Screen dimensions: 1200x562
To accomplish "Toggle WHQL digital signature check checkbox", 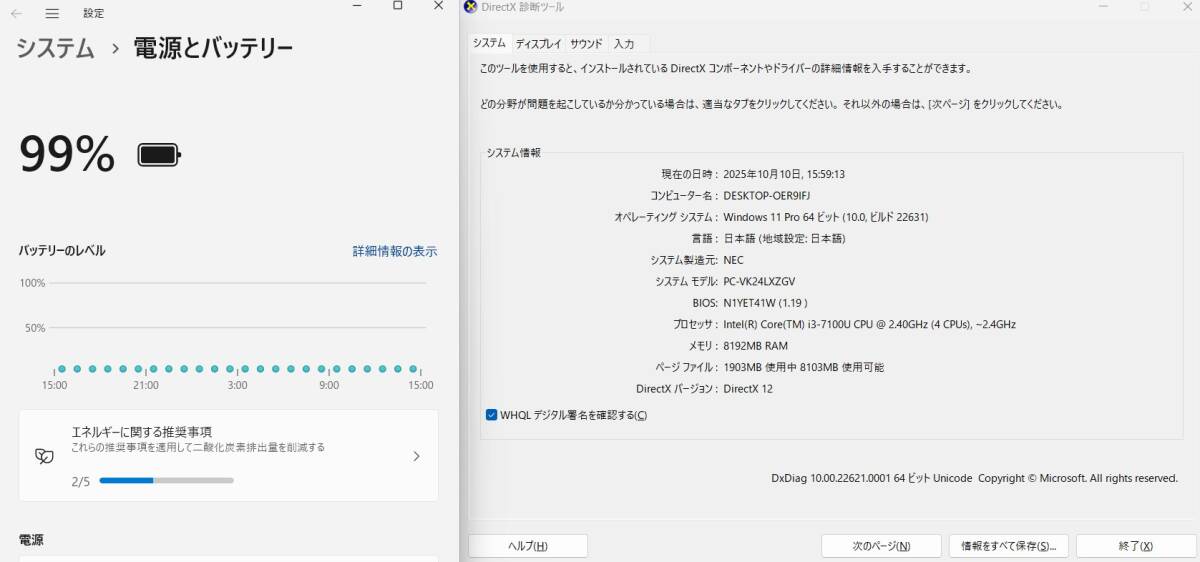I will 491,415.
